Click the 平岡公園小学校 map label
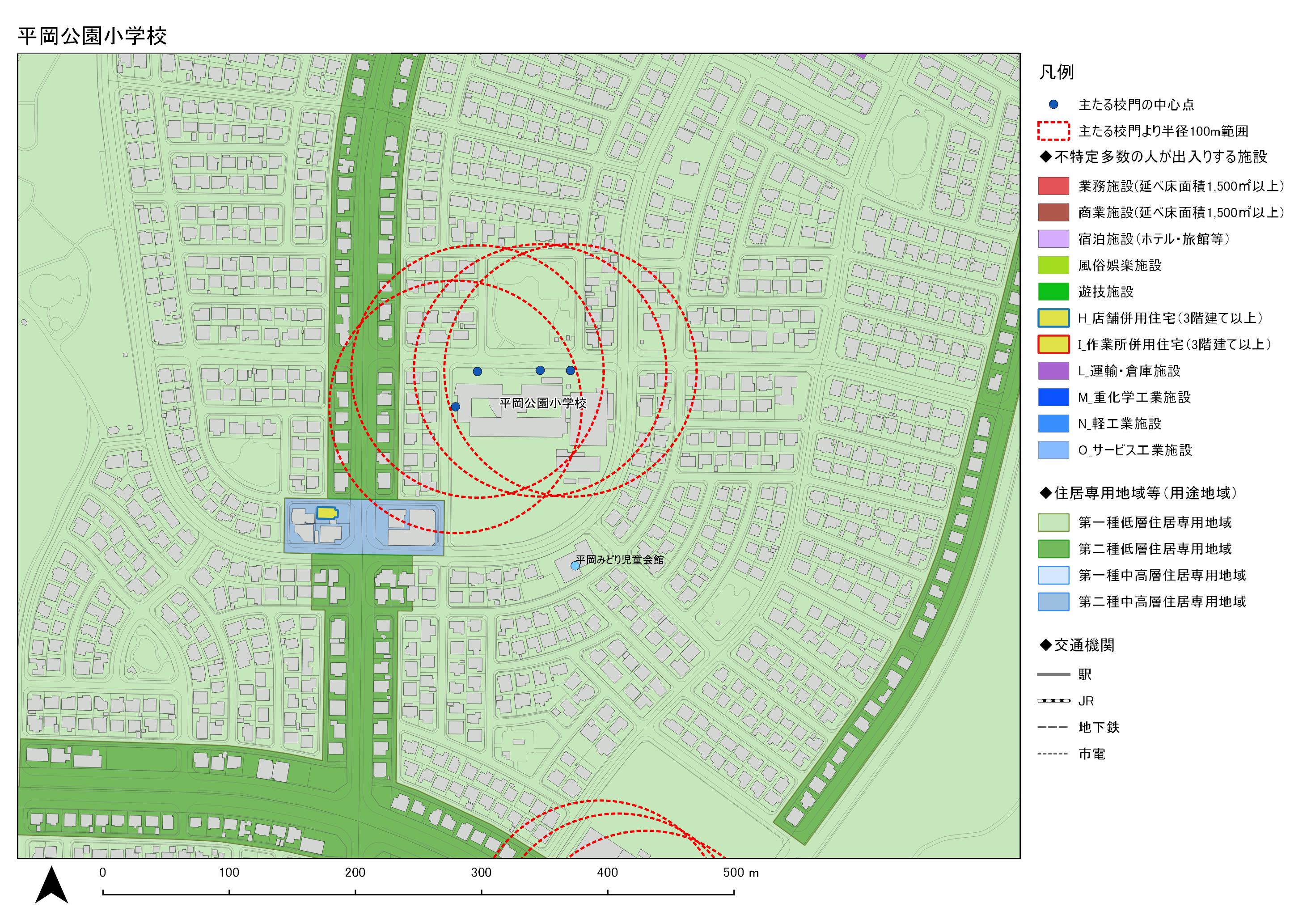The image size is (1307, 924). pos(543,403)
